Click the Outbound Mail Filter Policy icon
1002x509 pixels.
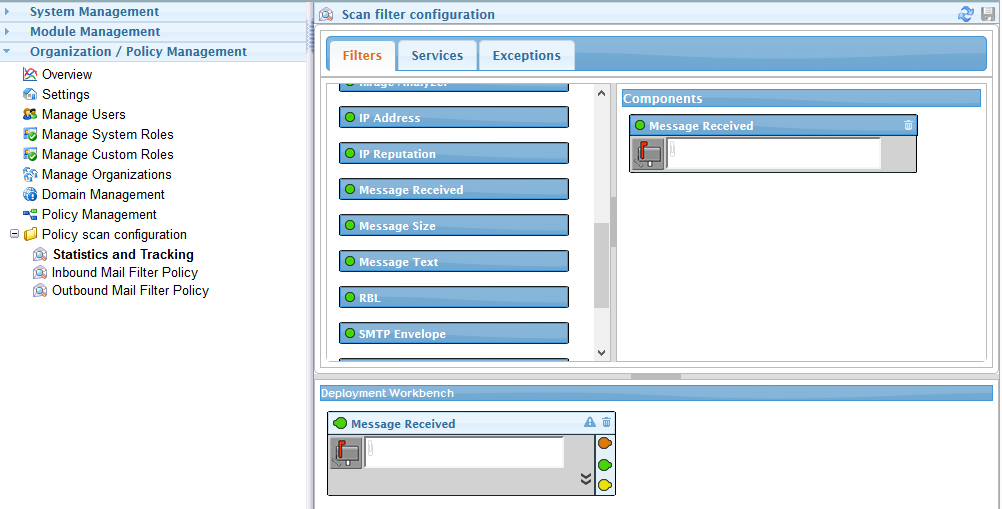(40, 291)
